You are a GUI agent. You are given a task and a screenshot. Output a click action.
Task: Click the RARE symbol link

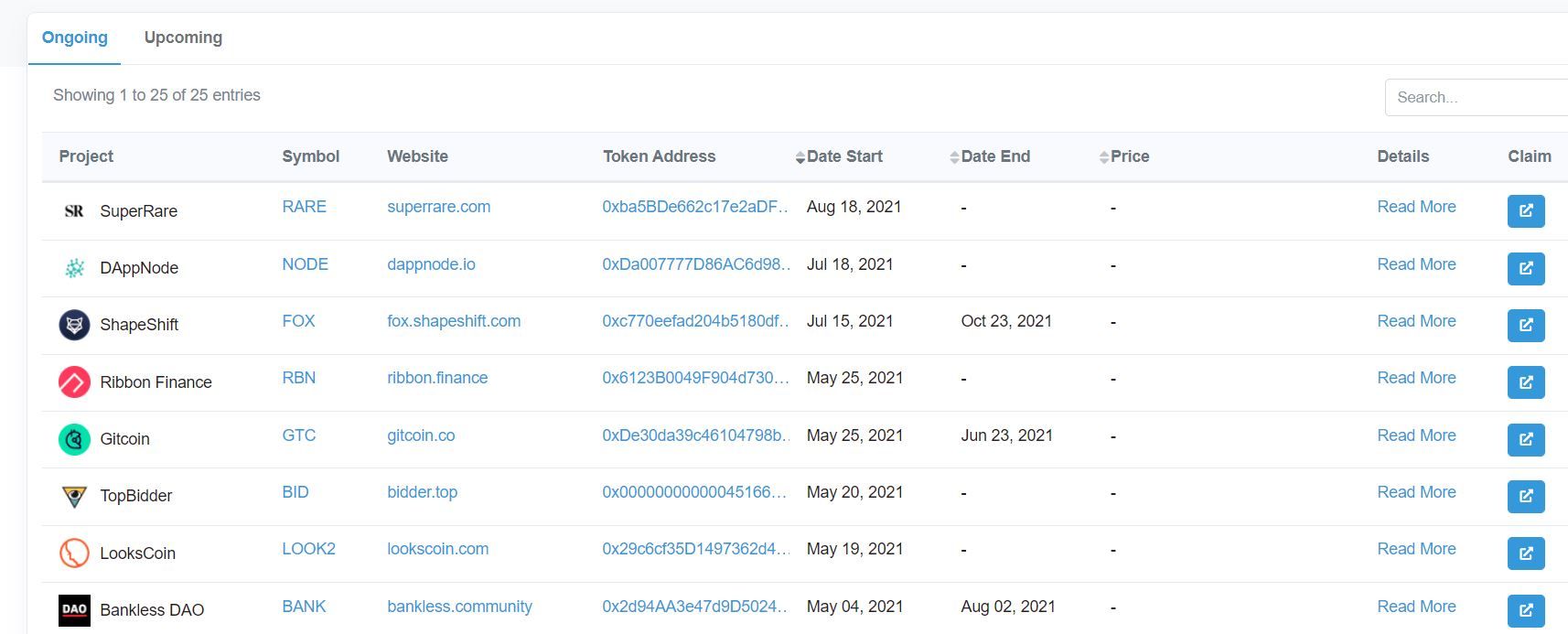click(x=304, y=207)
